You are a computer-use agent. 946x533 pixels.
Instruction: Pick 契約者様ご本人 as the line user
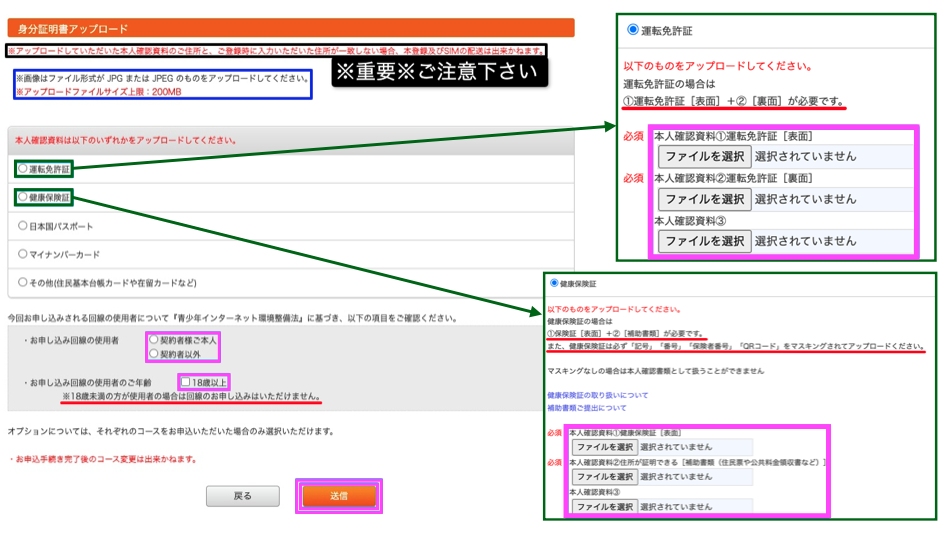[154, 340]
